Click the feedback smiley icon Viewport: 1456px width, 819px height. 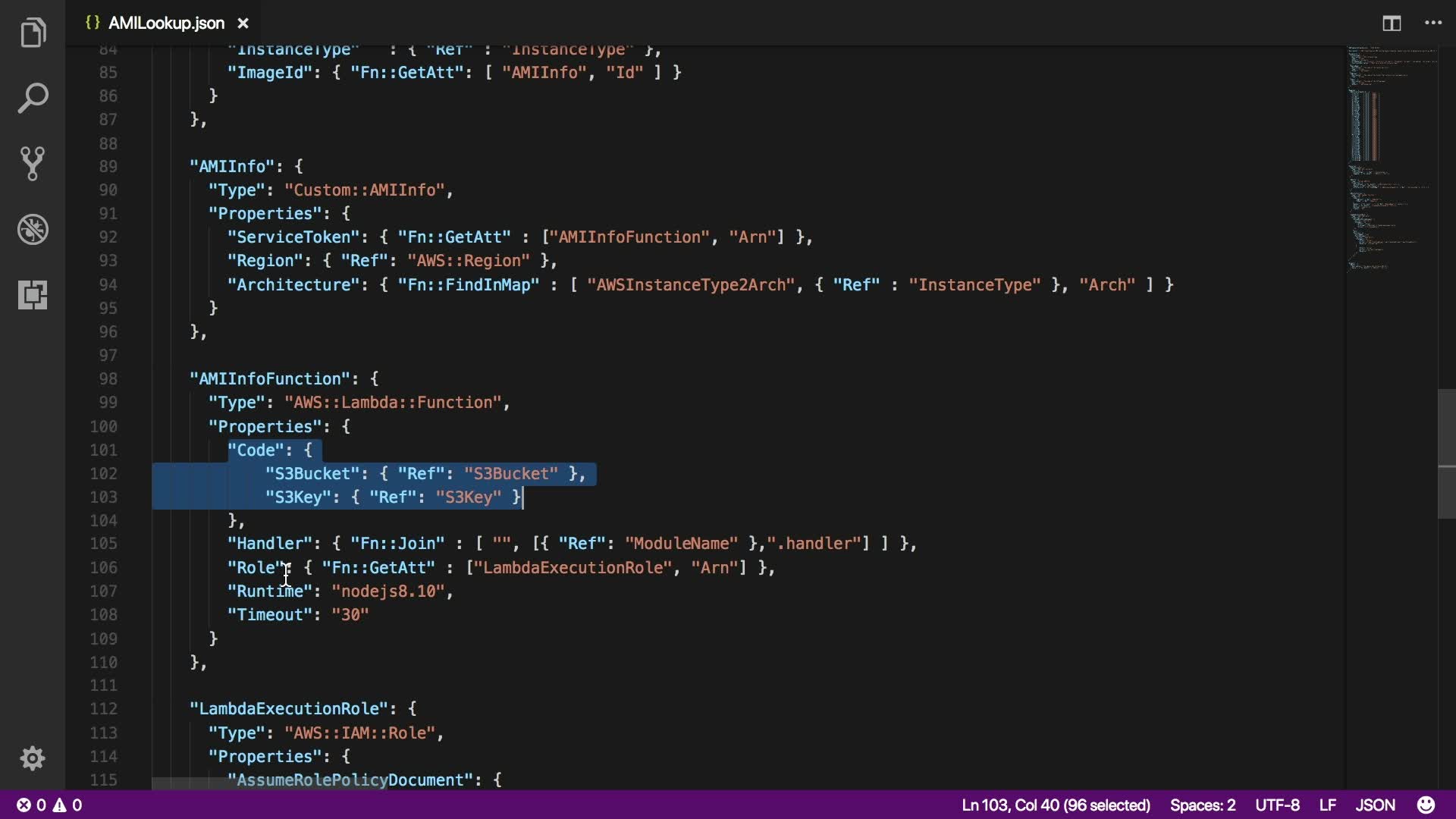[x=1426, y=805]
